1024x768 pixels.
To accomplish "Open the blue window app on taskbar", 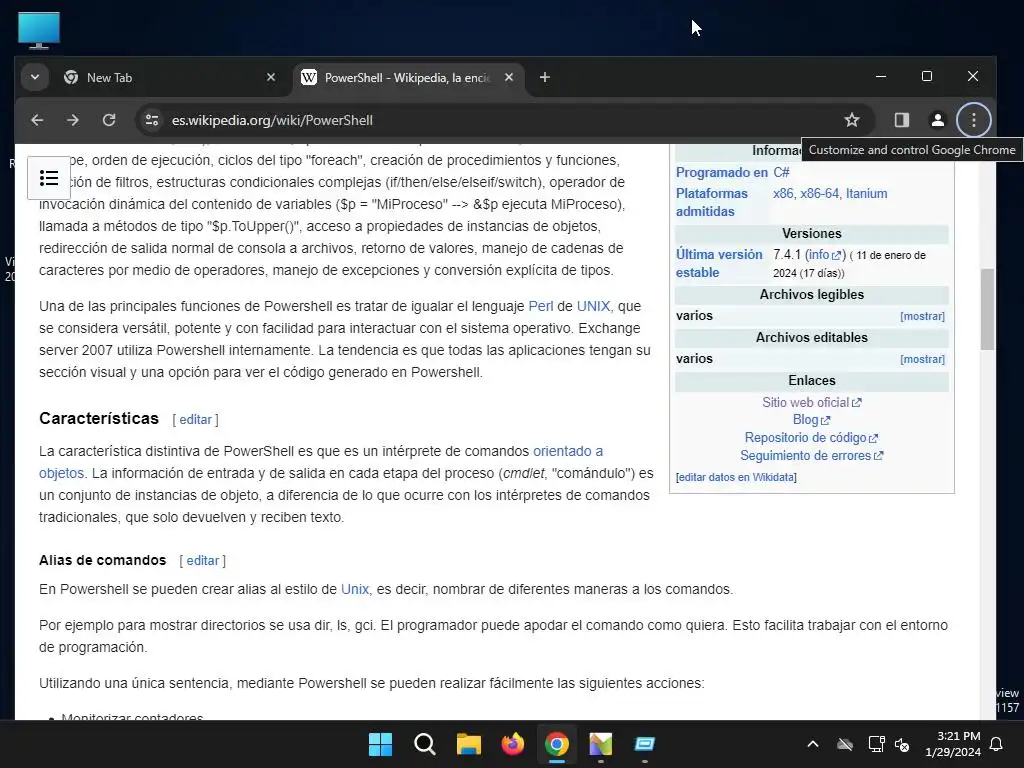I will (645, 744).
